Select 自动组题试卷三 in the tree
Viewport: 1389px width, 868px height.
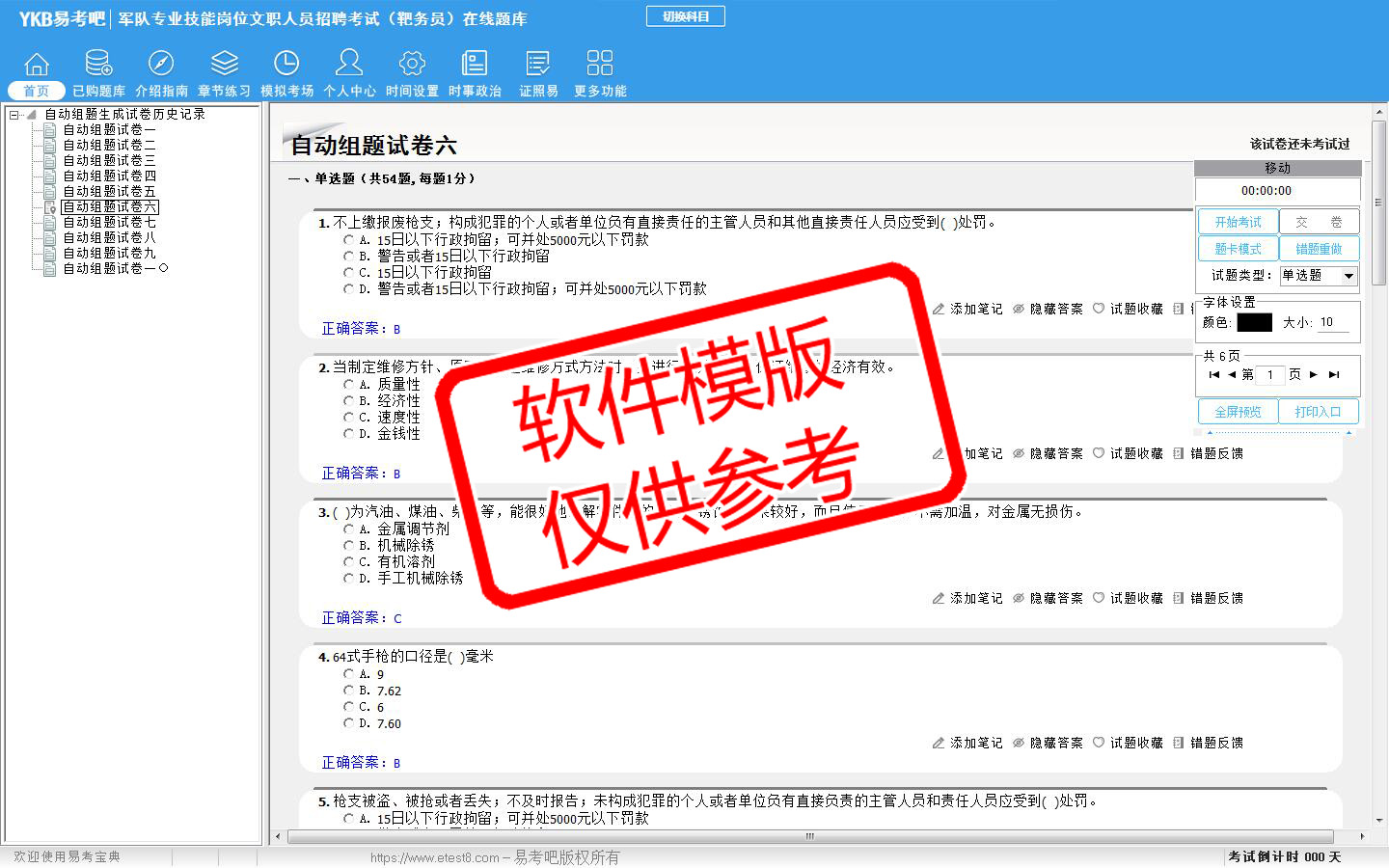pos(109,160)
